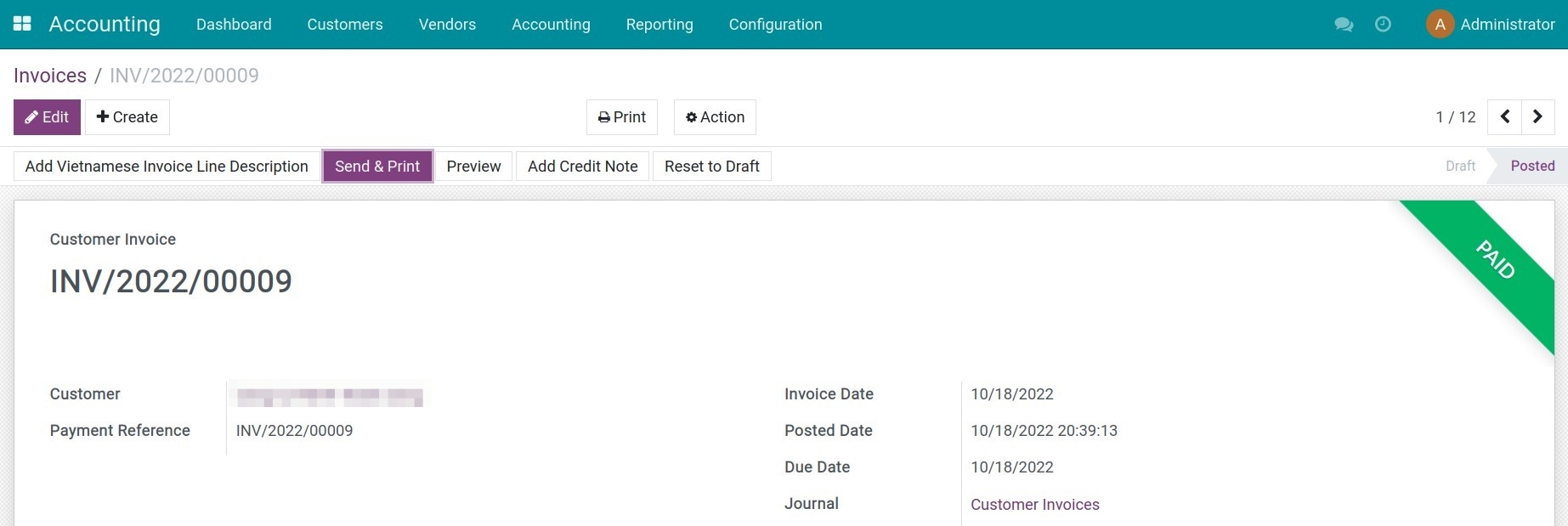Image resolution: width=1568 pixels, height=526 pixels.
Task: Click the Due Date label
Action: pyautogui.click(x=817, y=467)
